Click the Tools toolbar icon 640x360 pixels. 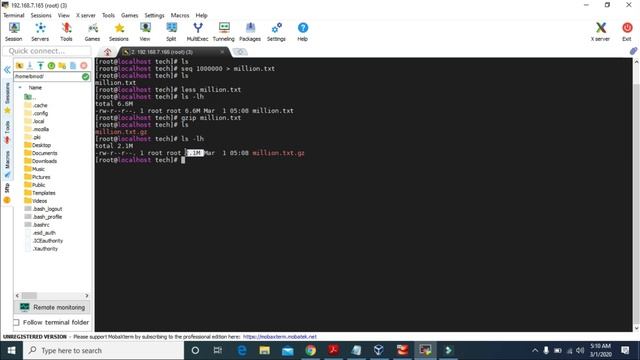pyautogui.click(x=66, y=32)
